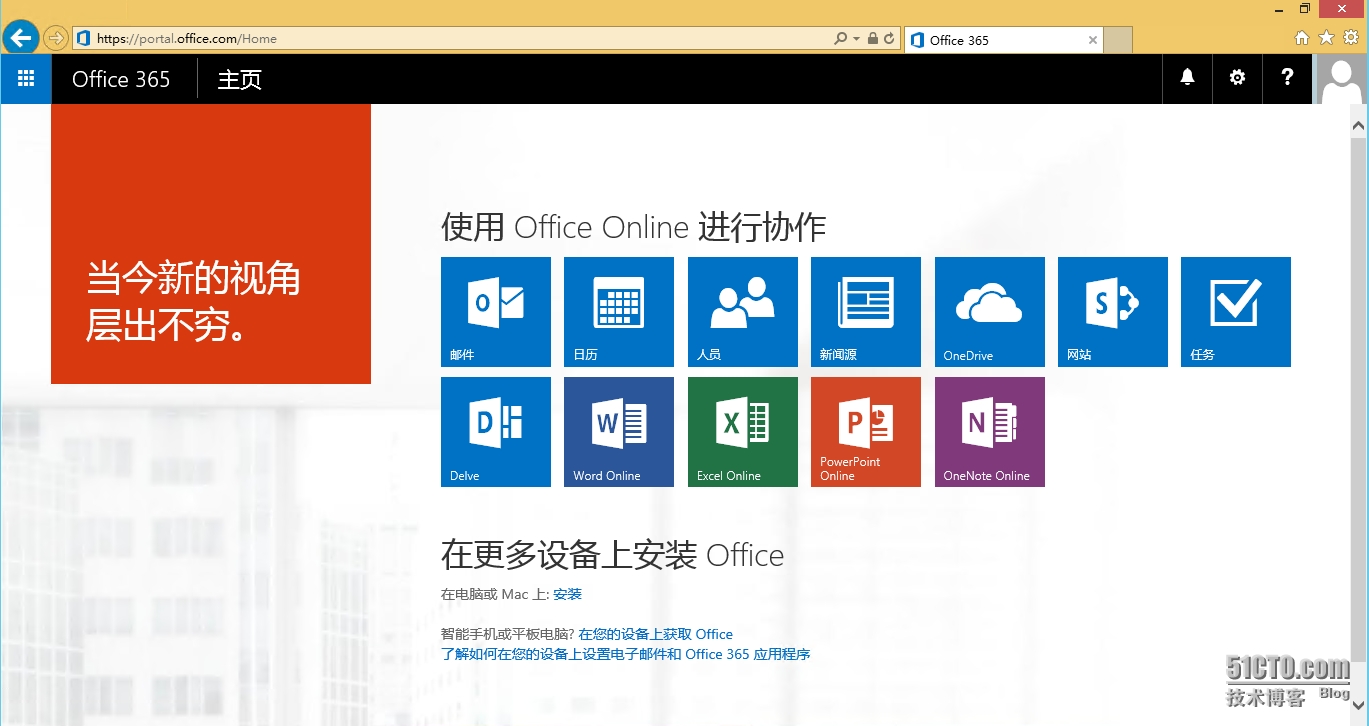Open browser tools gear icon

point(1351,38)
